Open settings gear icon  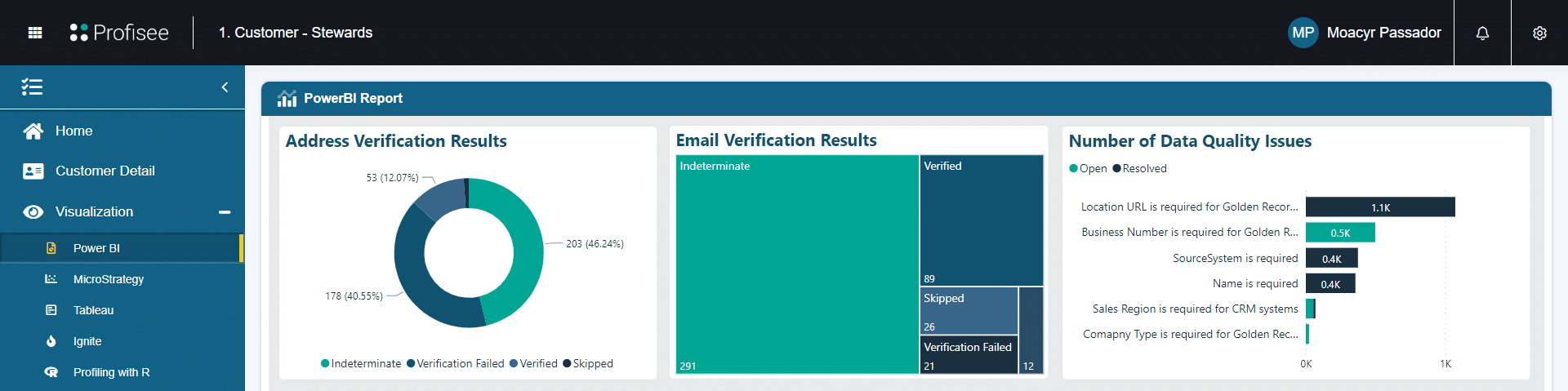pyautogui.click(x=1539, y=33)
